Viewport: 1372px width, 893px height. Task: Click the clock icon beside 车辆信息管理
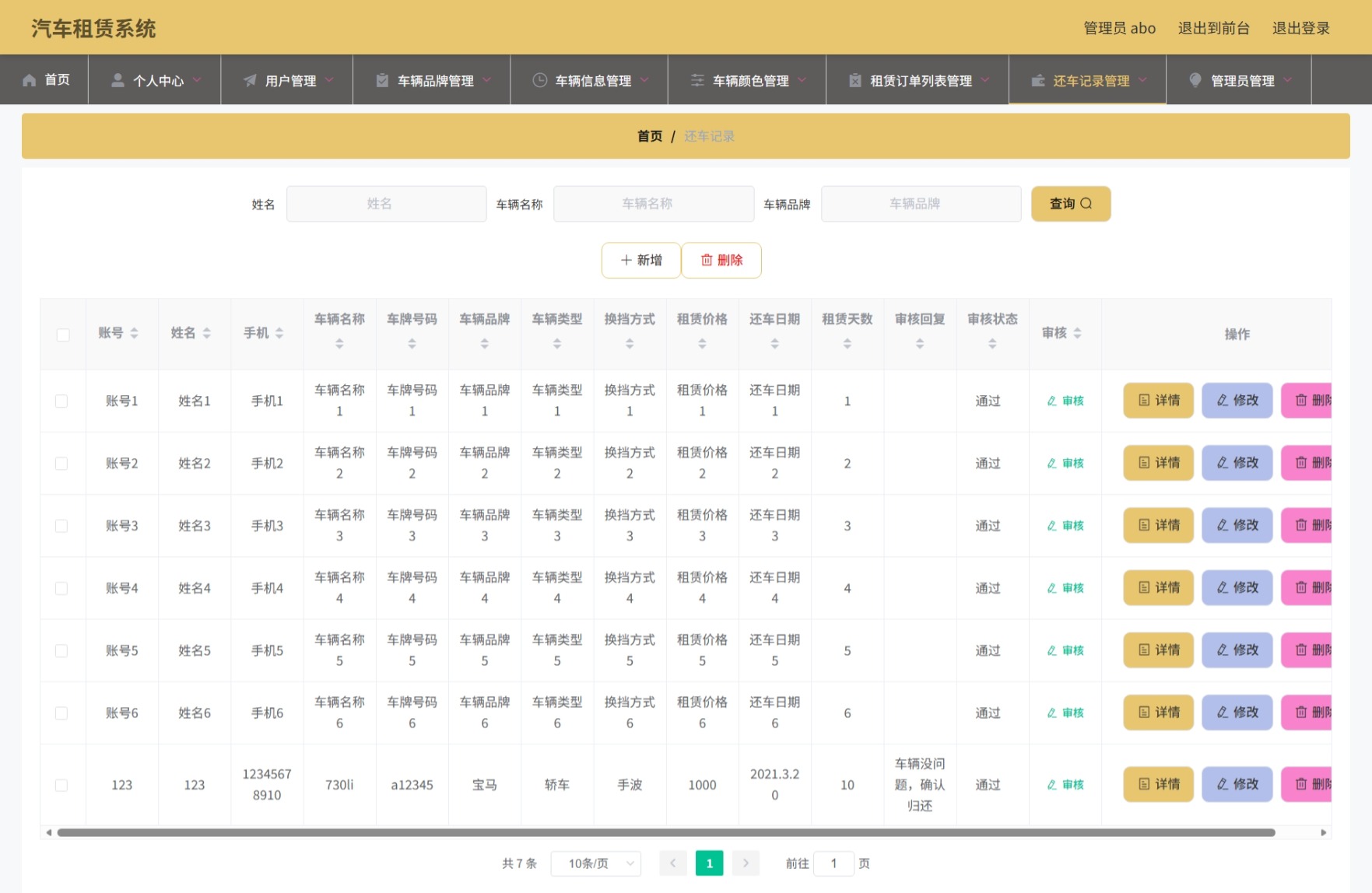click(x=539, y=80)
